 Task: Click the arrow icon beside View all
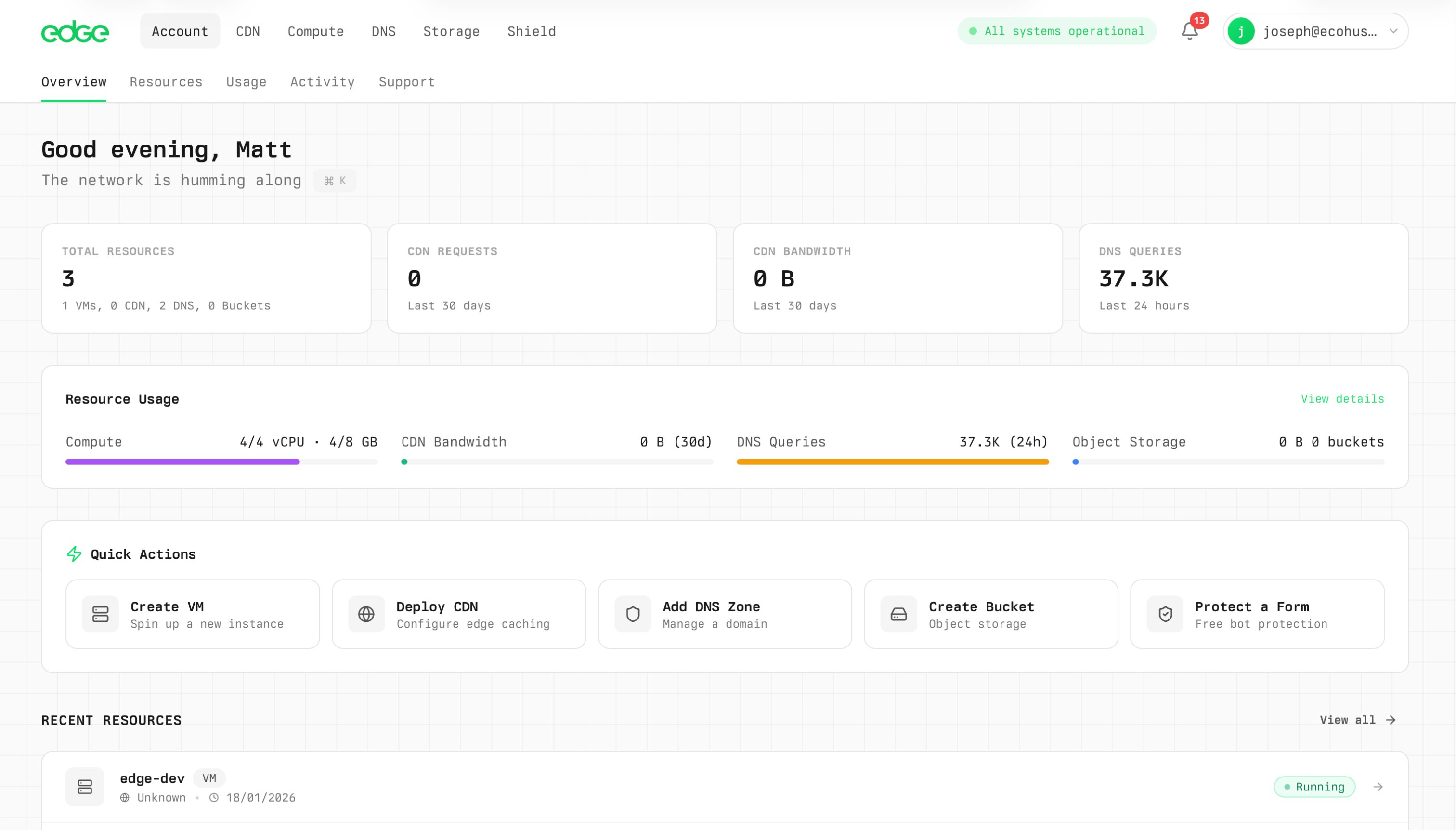[1391, 720]
